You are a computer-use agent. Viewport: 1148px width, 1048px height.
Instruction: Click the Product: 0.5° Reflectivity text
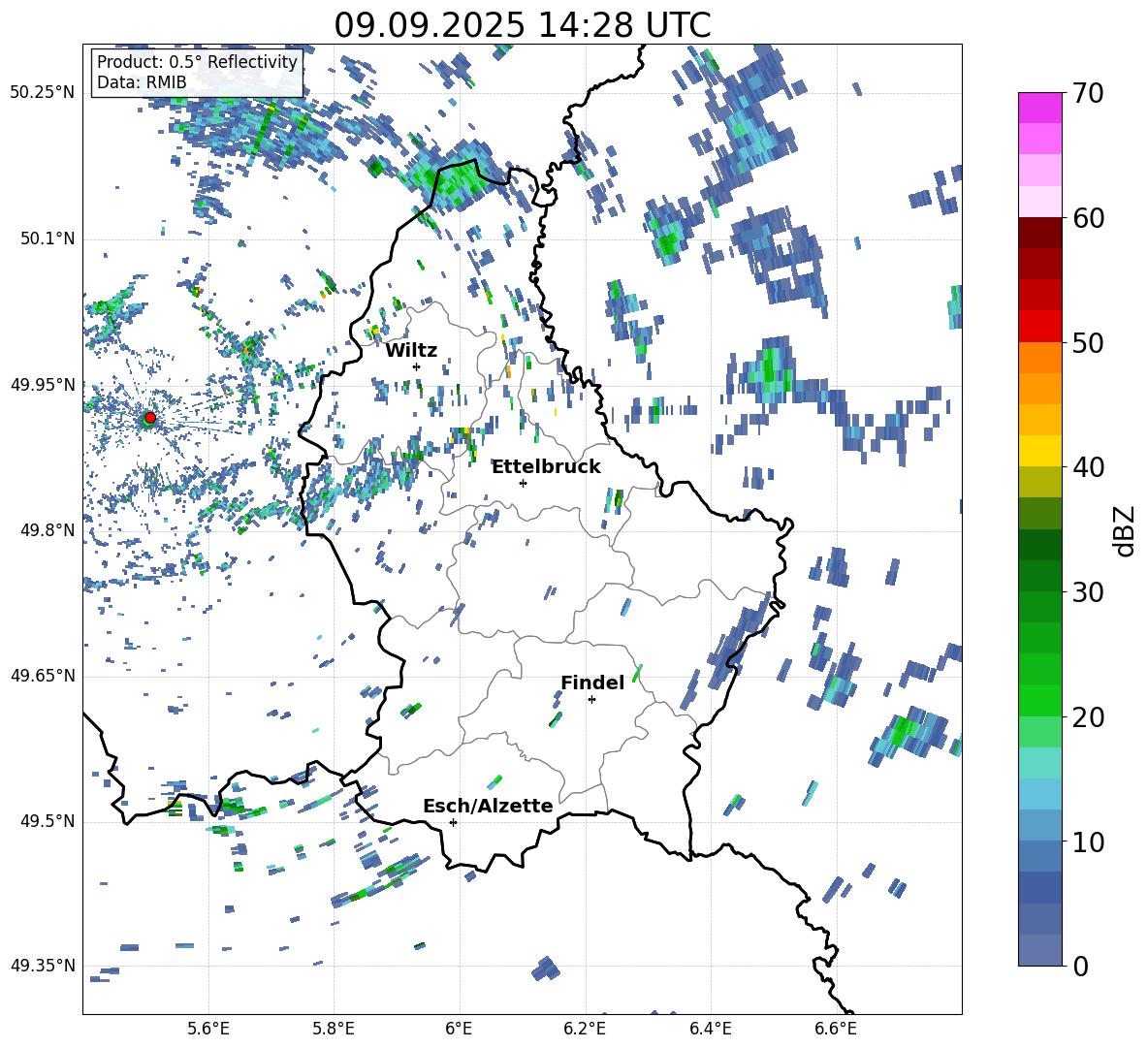[x=197, y=61]
